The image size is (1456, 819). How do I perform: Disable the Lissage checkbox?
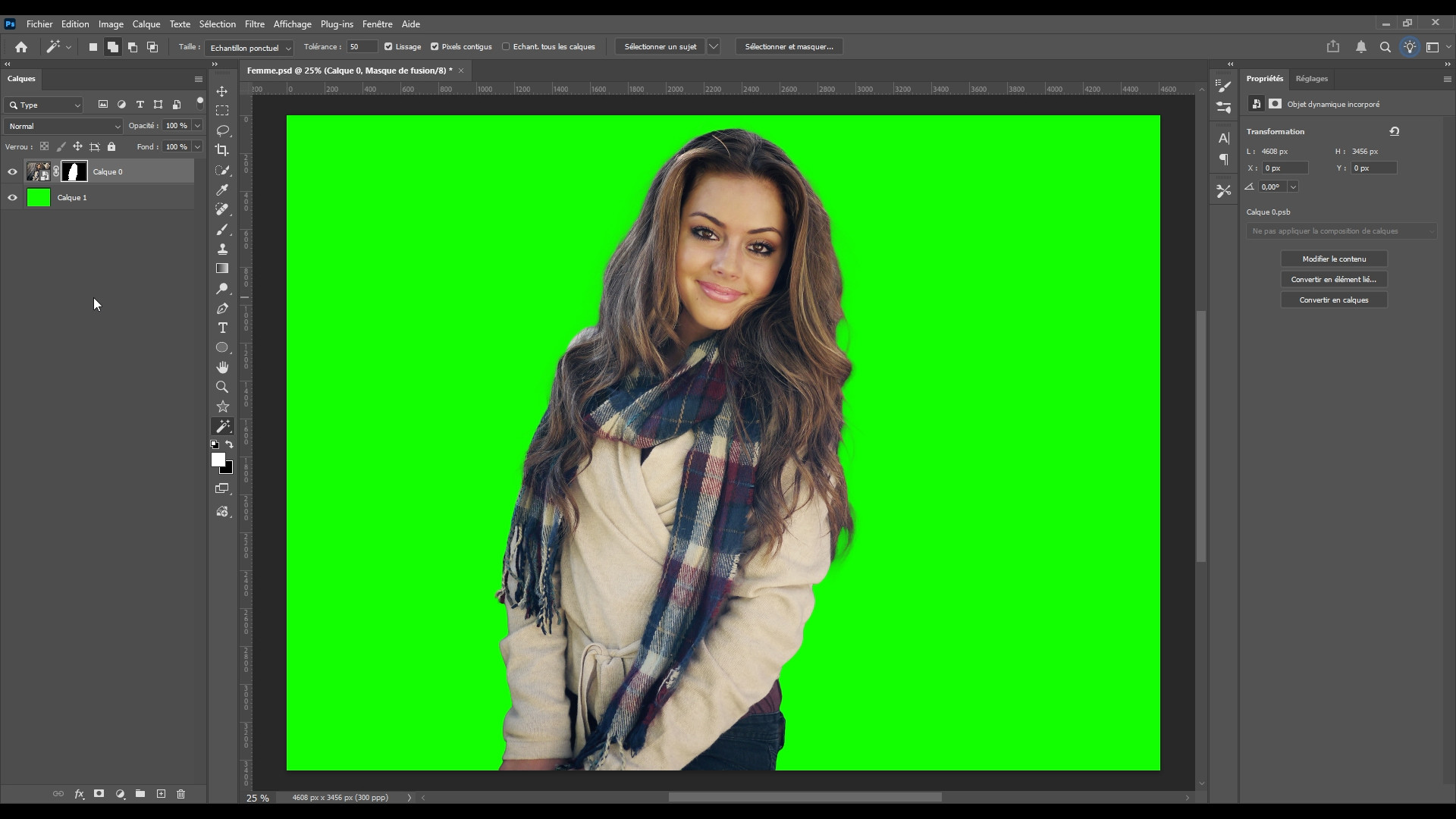pyautogui.click(x=388, y=47)
